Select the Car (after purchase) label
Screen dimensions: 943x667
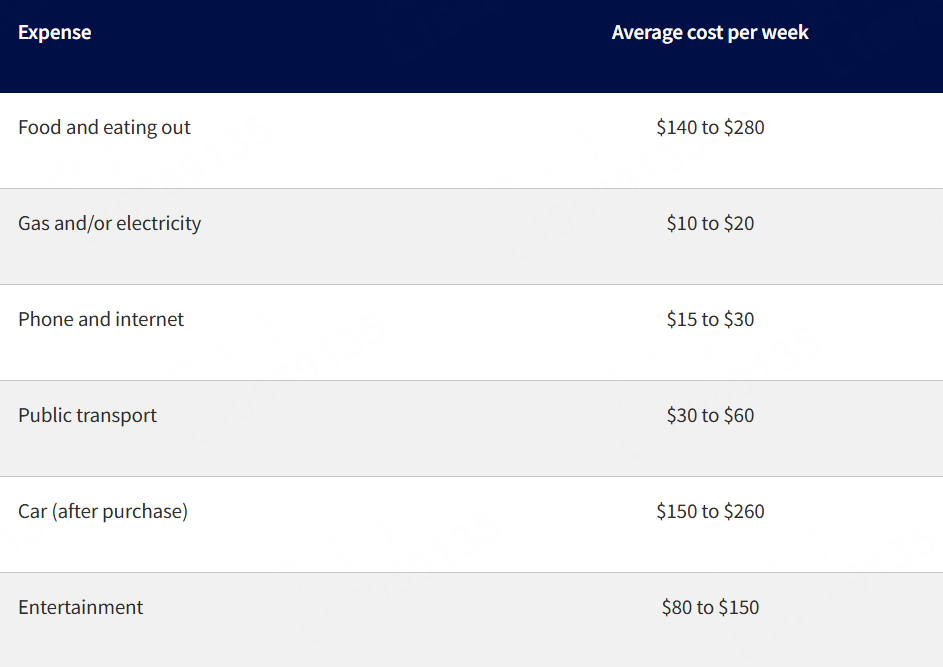103,512
